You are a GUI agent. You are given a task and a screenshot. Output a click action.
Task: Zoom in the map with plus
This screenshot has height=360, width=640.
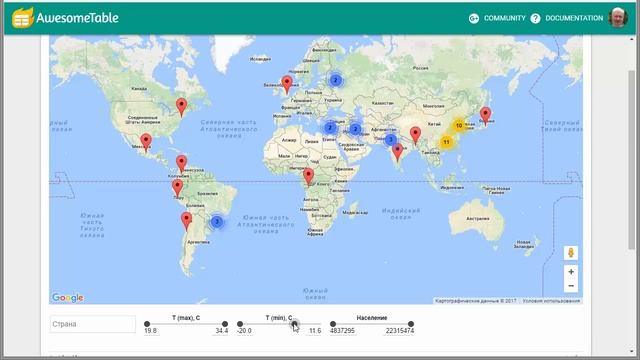tap(571, 272)
